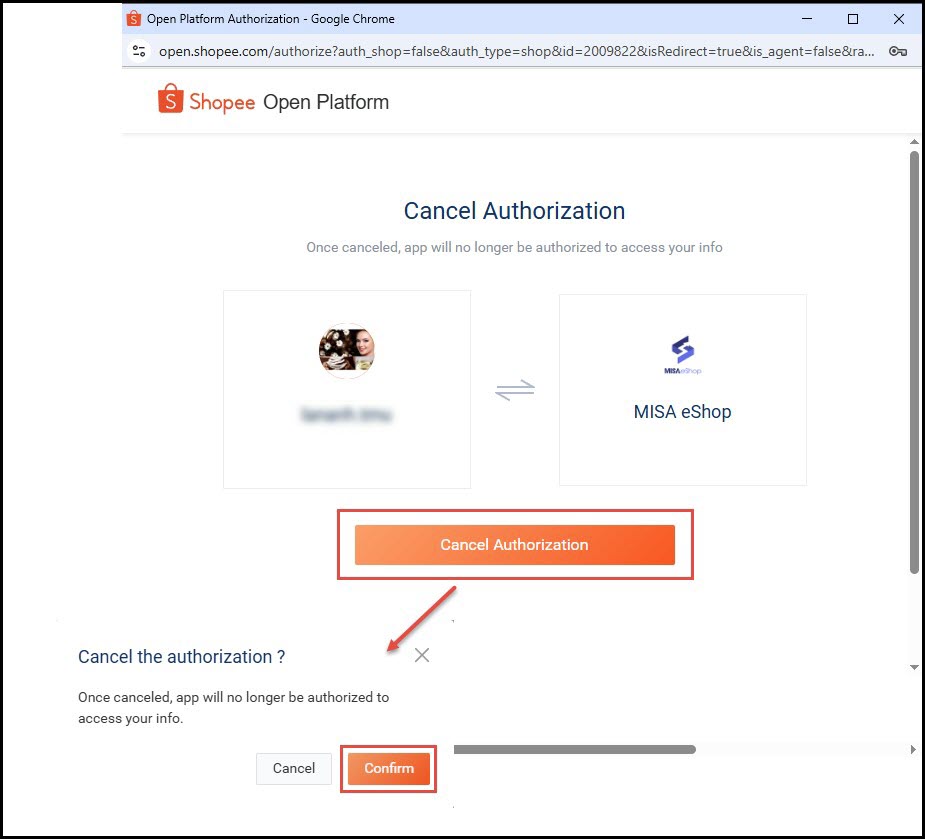Image resolution: width=925 pixels, height=839 pixels.
Task: Close the Open Platform Authorization window
Action: [x=898, y=19]
